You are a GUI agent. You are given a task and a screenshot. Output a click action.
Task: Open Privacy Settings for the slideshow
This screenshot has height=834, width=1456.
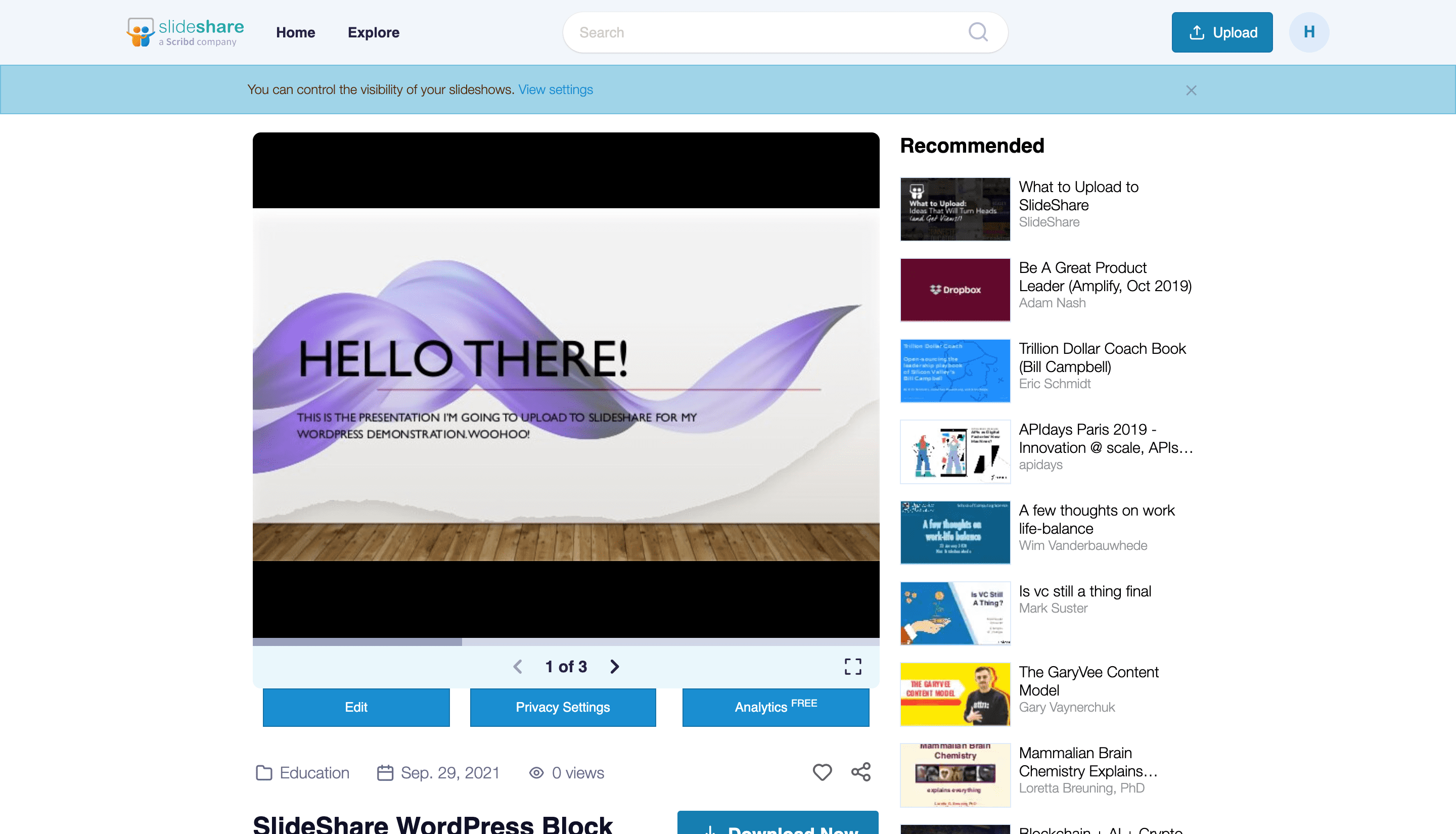(x=563, y=707)
